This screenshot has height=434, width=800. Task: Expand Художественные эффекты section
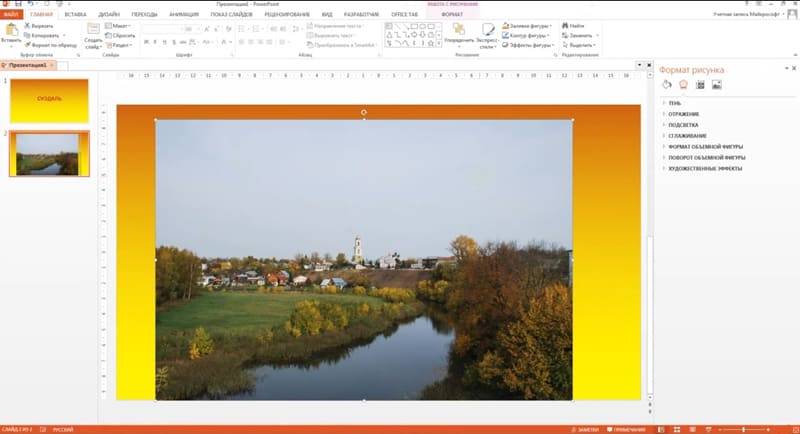tap(705, 168)
